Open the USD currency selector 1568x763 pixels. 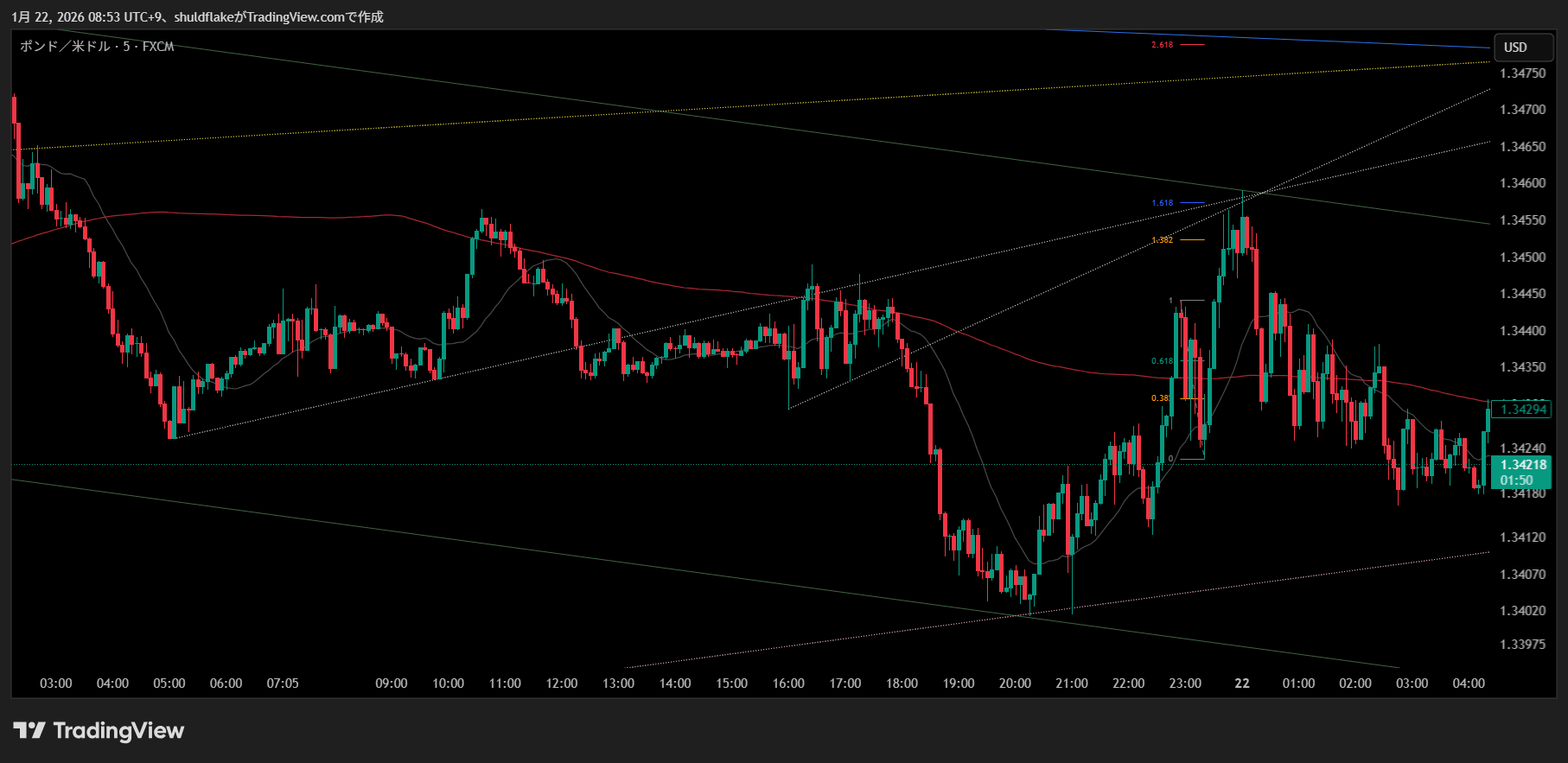pyautogui.click(x=1515, y=48)
